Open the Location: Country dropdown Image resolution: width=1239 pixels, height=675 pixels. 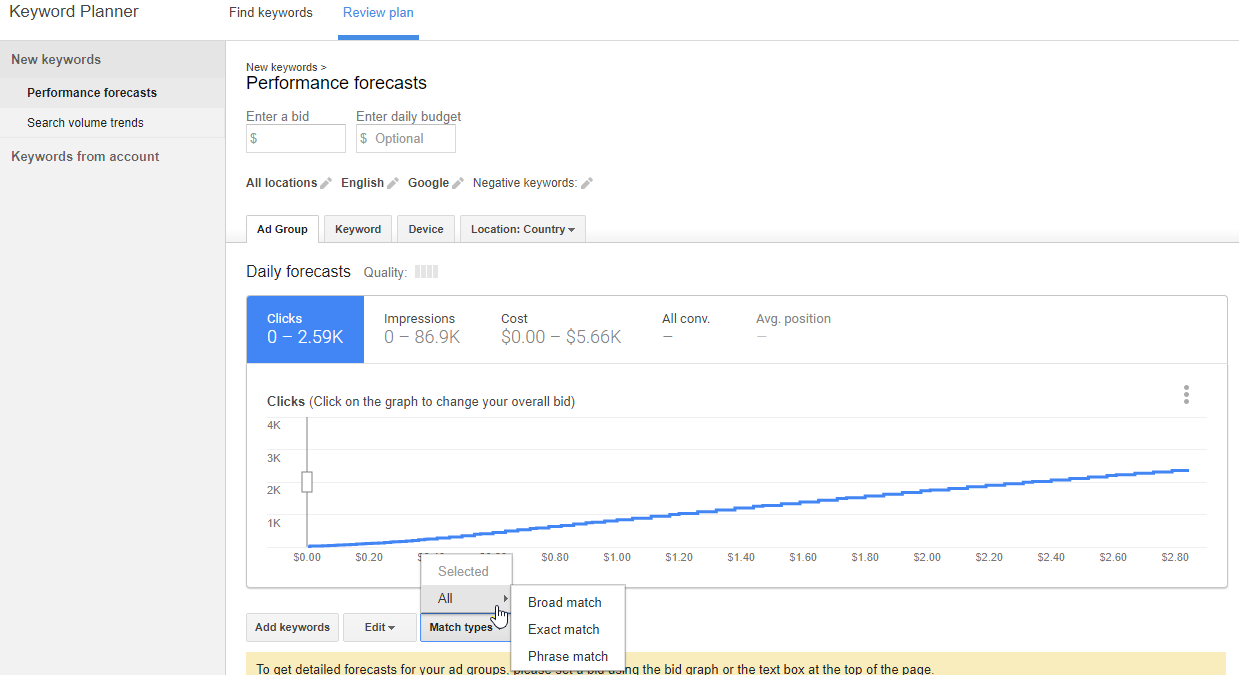pyautogui.click(x=522, y=229)
